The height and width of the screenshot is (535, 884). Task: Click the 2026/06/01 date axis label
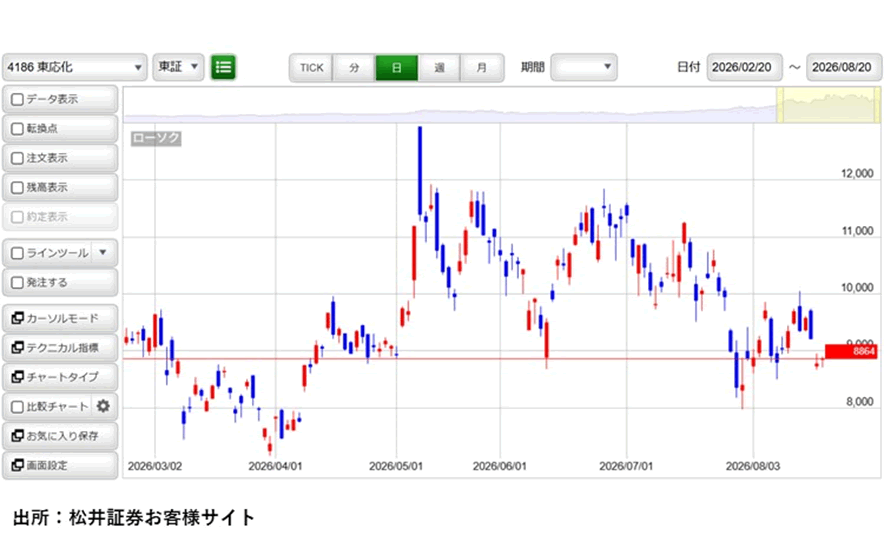tap(500, 466)
